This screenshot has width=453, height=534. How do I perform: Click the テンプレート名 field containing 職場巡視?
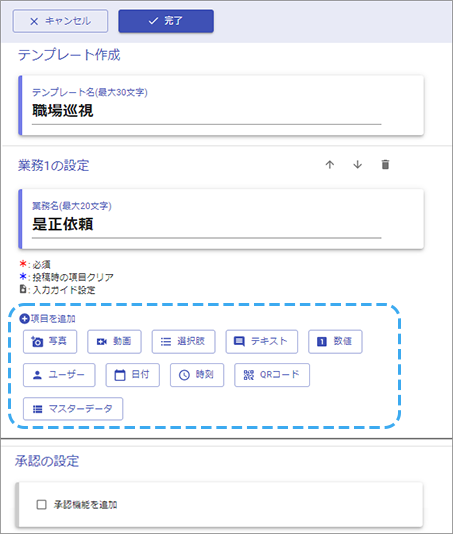pos(206,111)
